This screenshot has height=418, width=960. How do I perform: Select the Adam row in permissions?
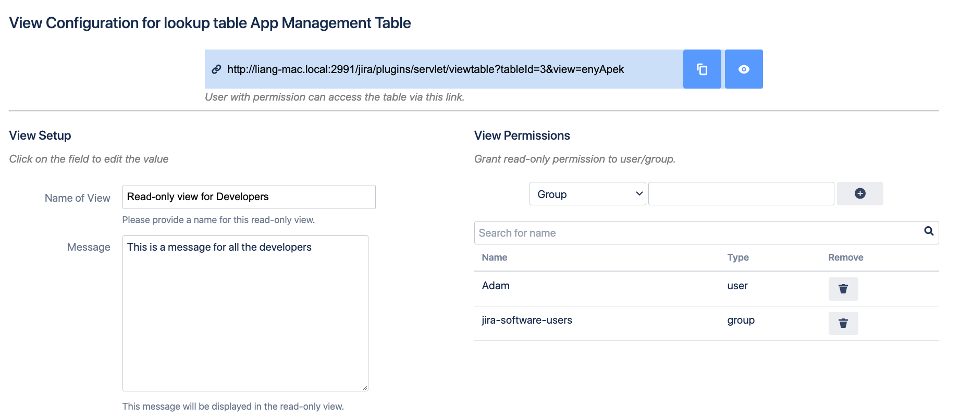pos(496,286)
